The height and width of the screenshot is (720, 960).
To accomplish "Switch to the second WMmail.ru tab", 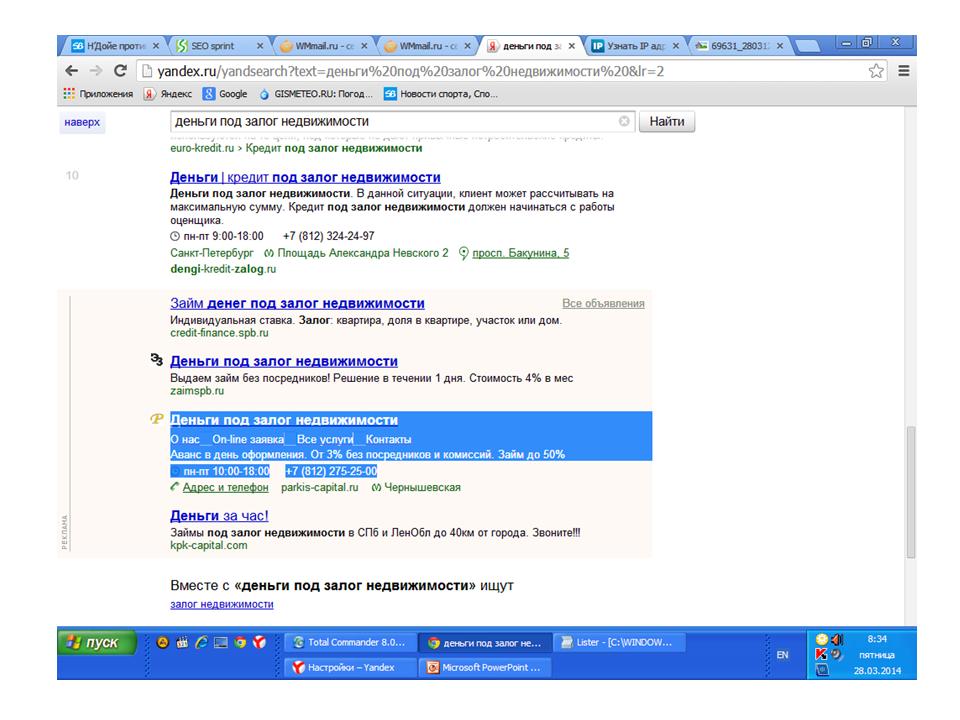I will 426,46.
